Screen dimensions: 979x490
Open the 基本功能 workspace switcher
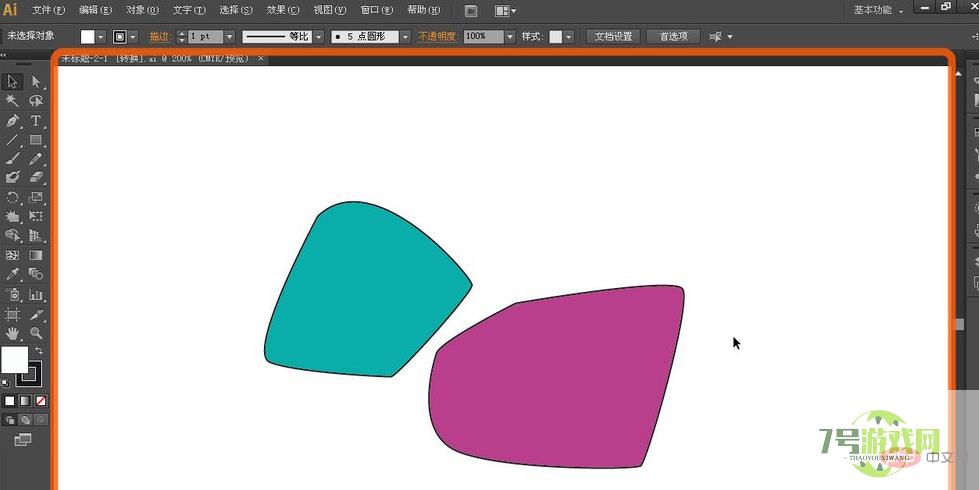(x=879, y=10)
